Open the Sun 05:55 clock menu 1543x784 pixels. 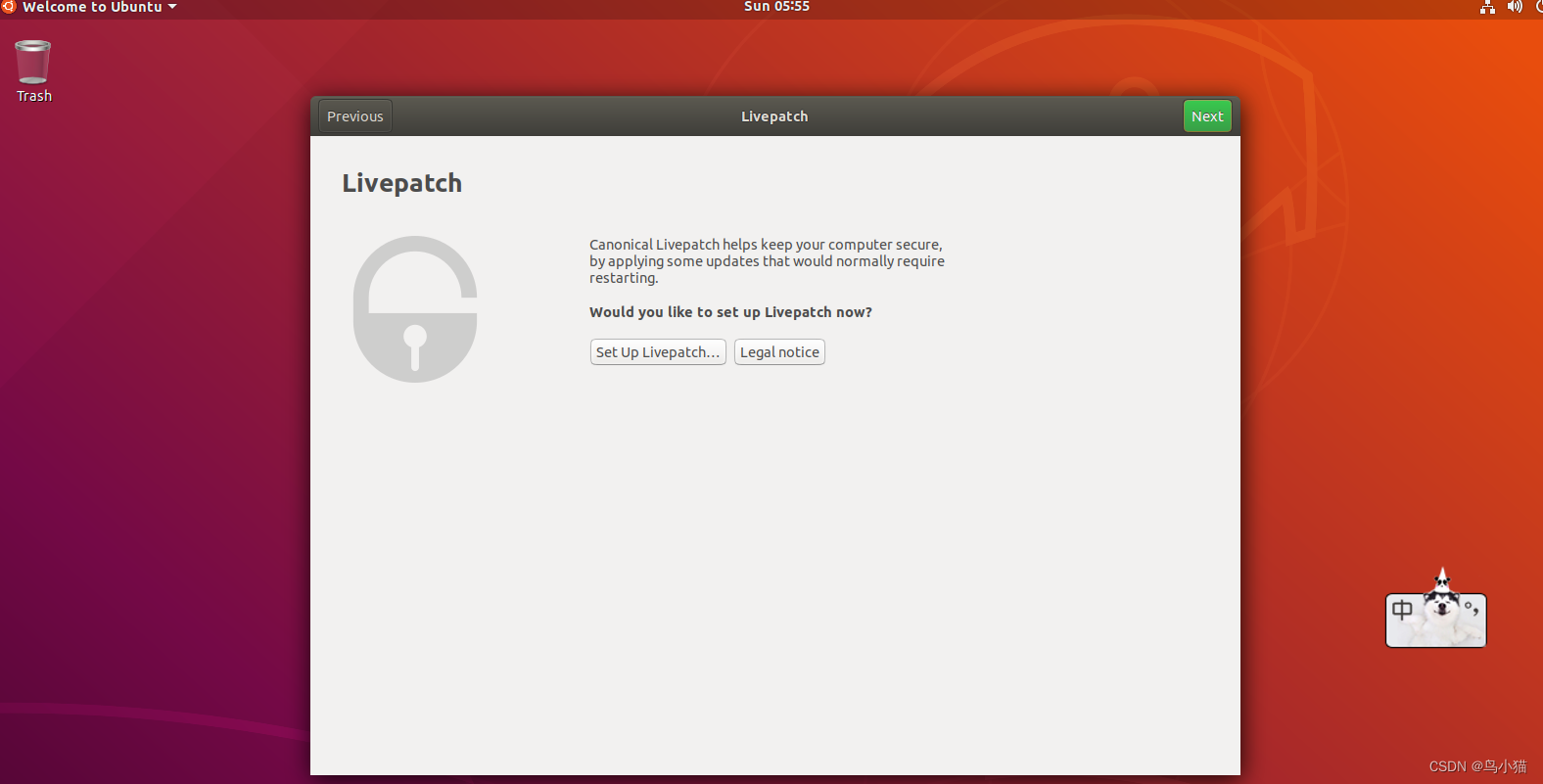[x=776, y=7]
